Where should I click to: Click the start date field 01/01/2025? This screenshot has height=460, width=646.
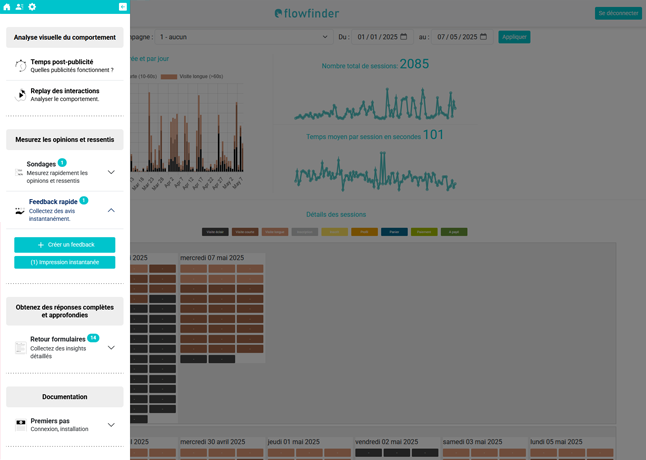coord(382,37)
